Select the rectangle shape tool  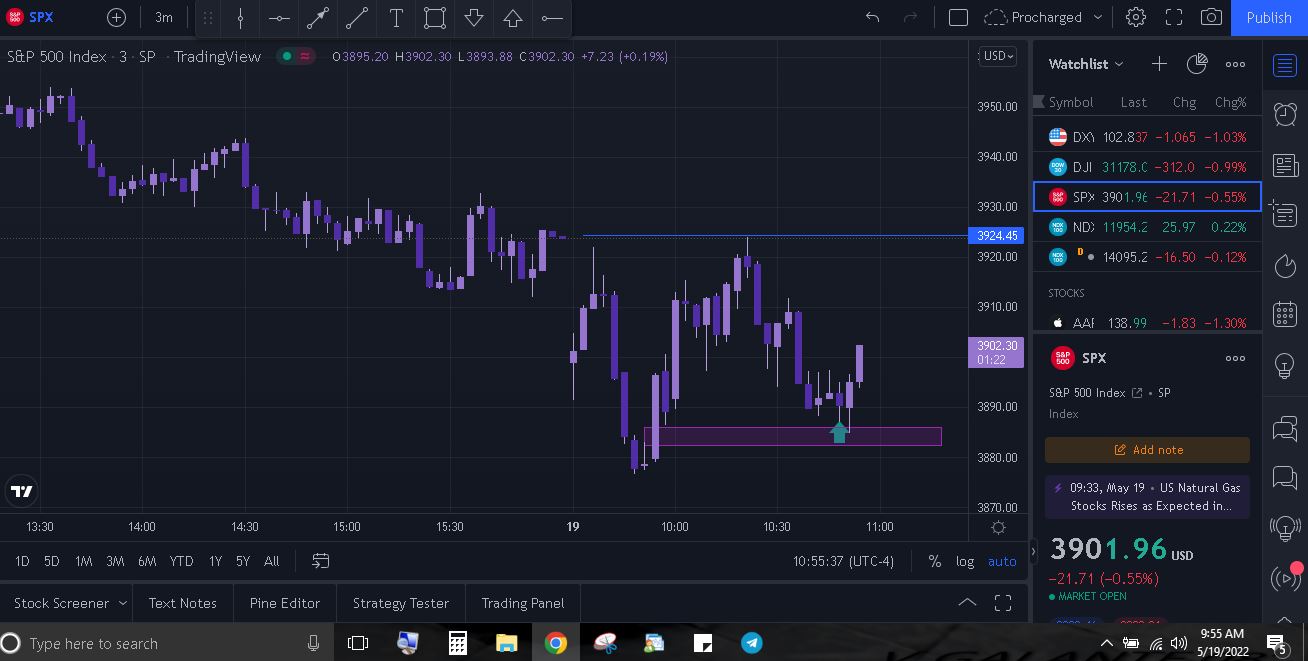(435, 17)
